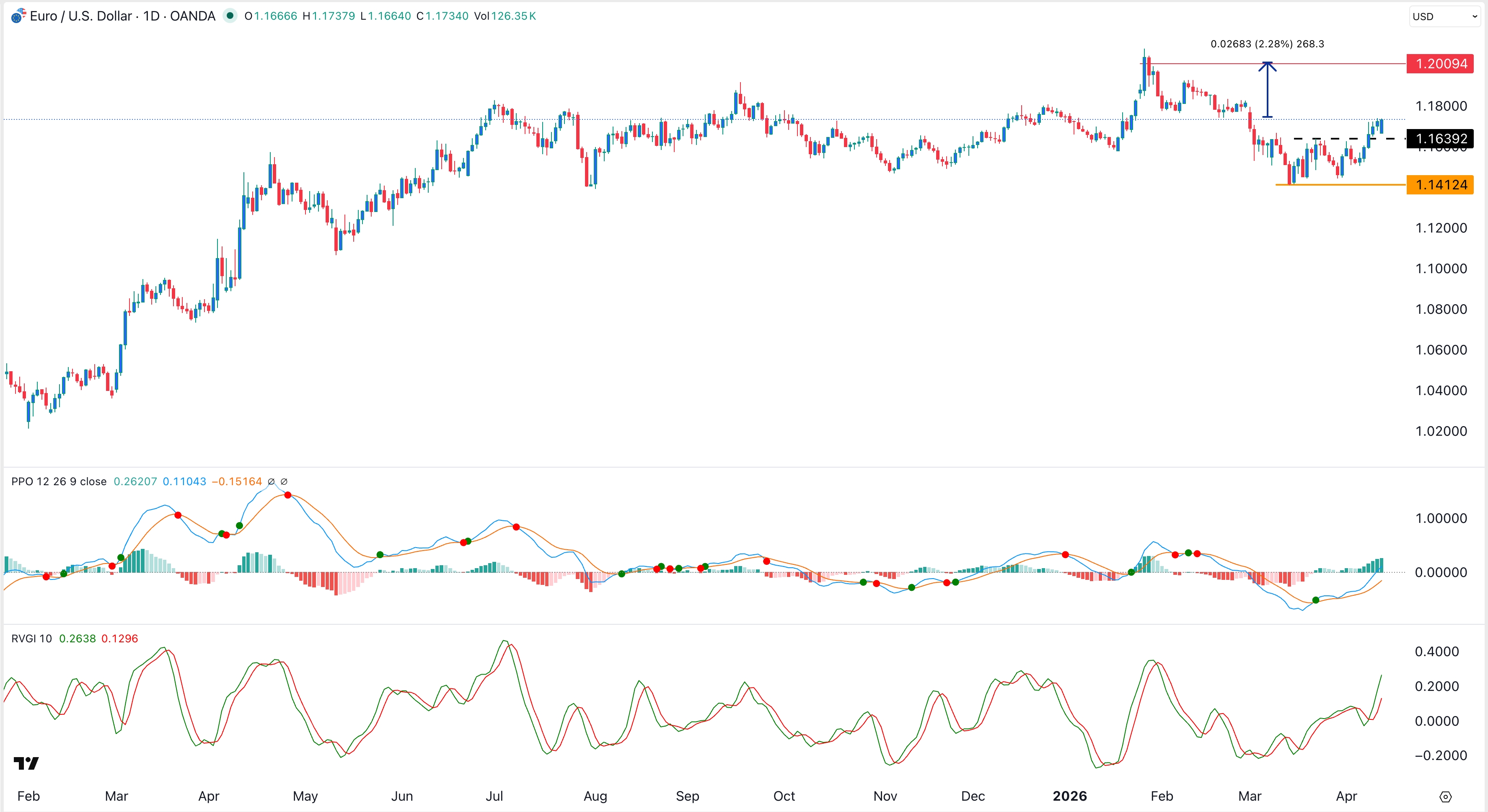Select the 1D timeframe in the chart title
Viewport: 1488px width, 812px height.
point(151,16)
